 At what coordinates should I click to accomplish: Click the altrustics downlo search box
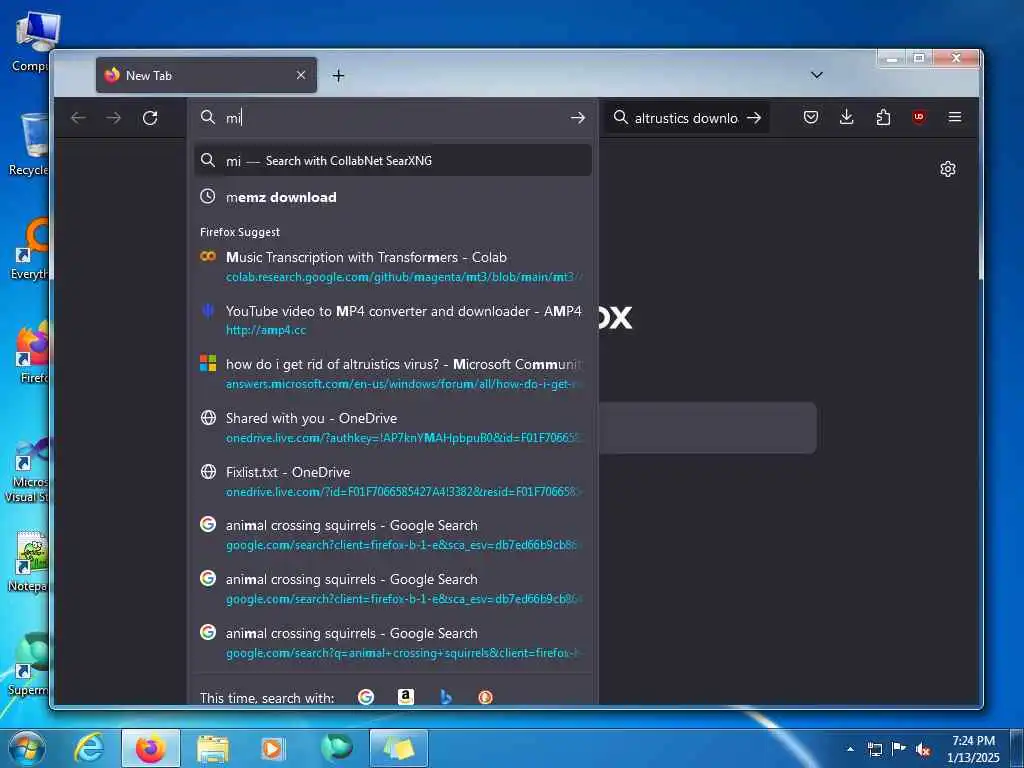point(686,118)
